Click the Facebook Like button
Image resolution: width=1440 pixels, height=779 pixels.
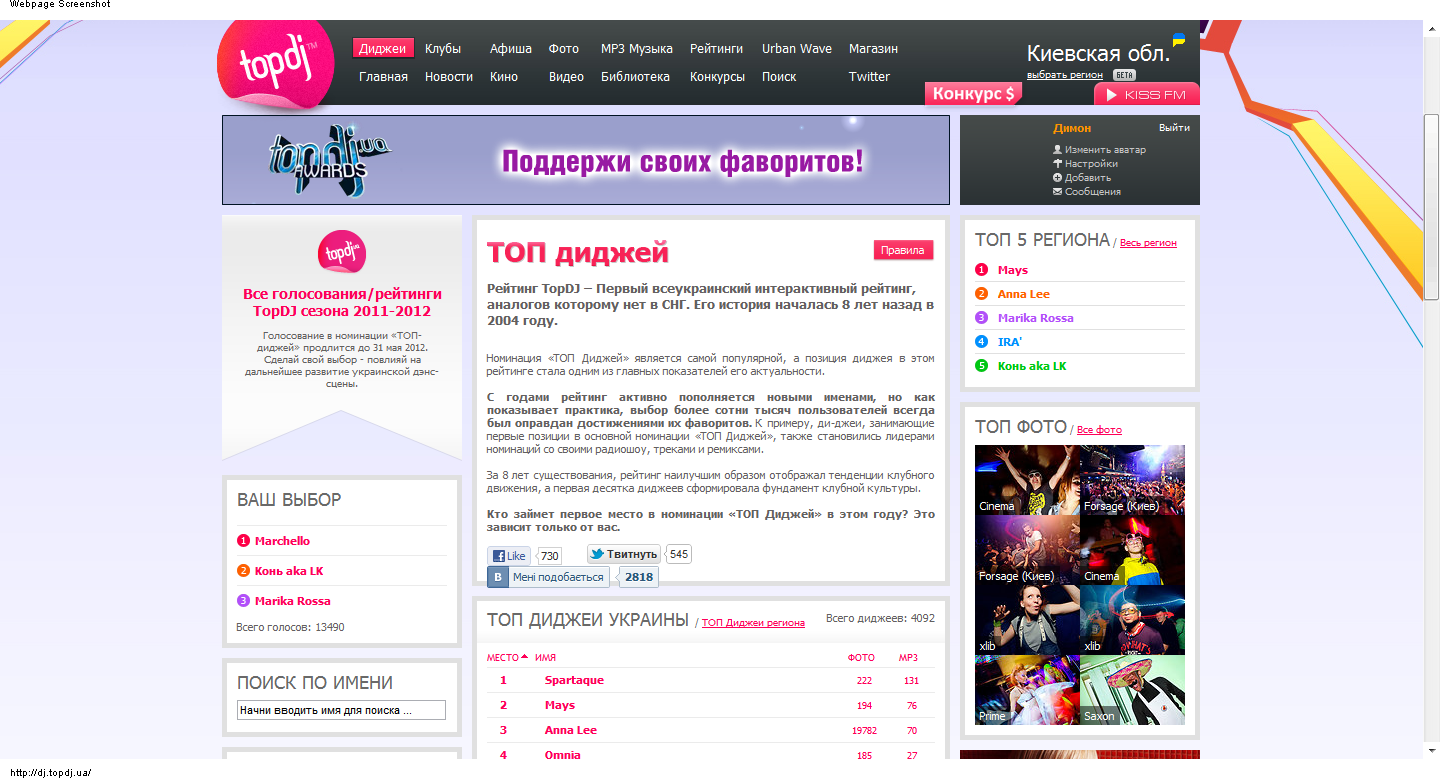tap(509, 556)
